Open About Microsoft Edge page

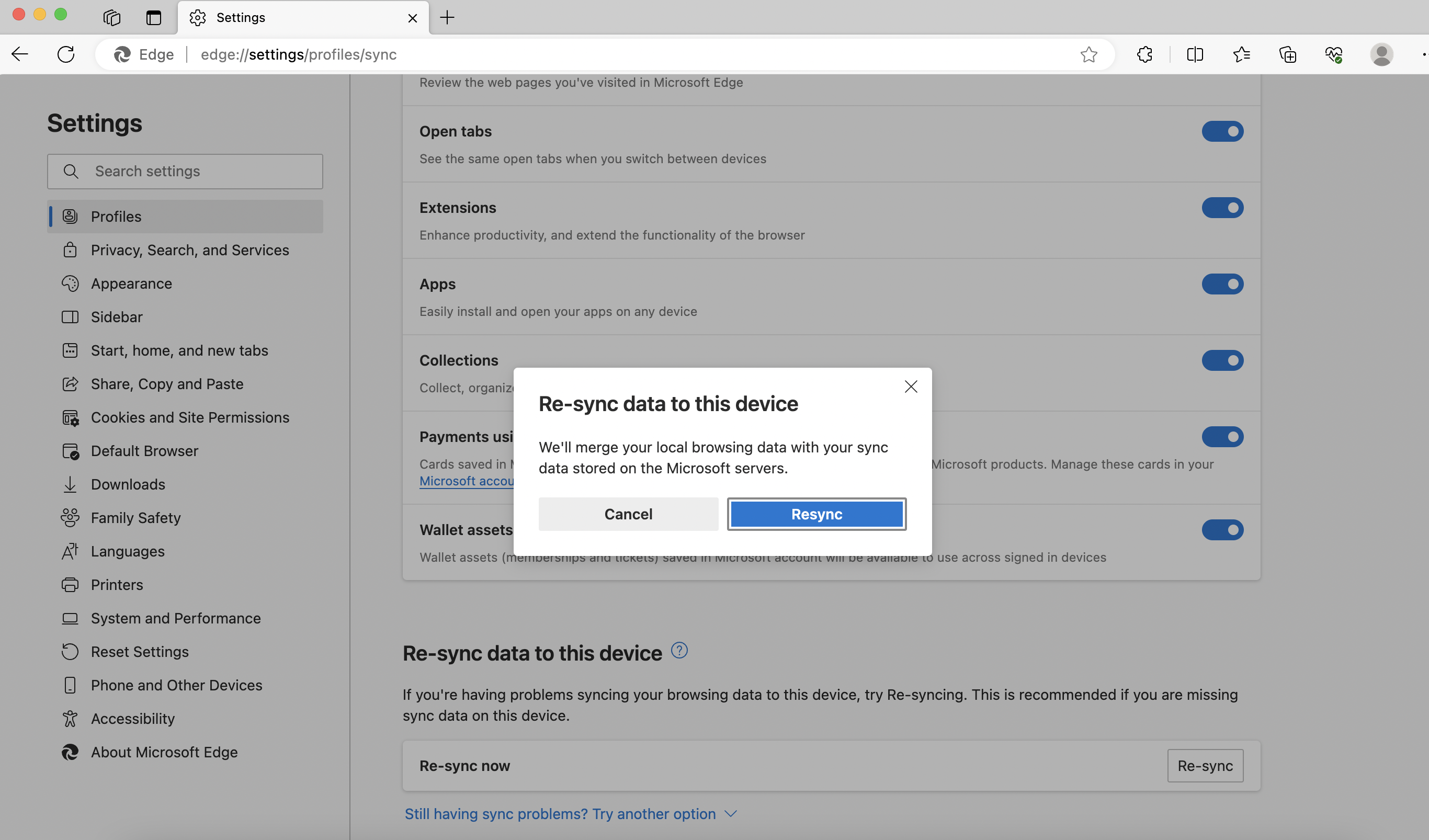(x=163, y=751)
